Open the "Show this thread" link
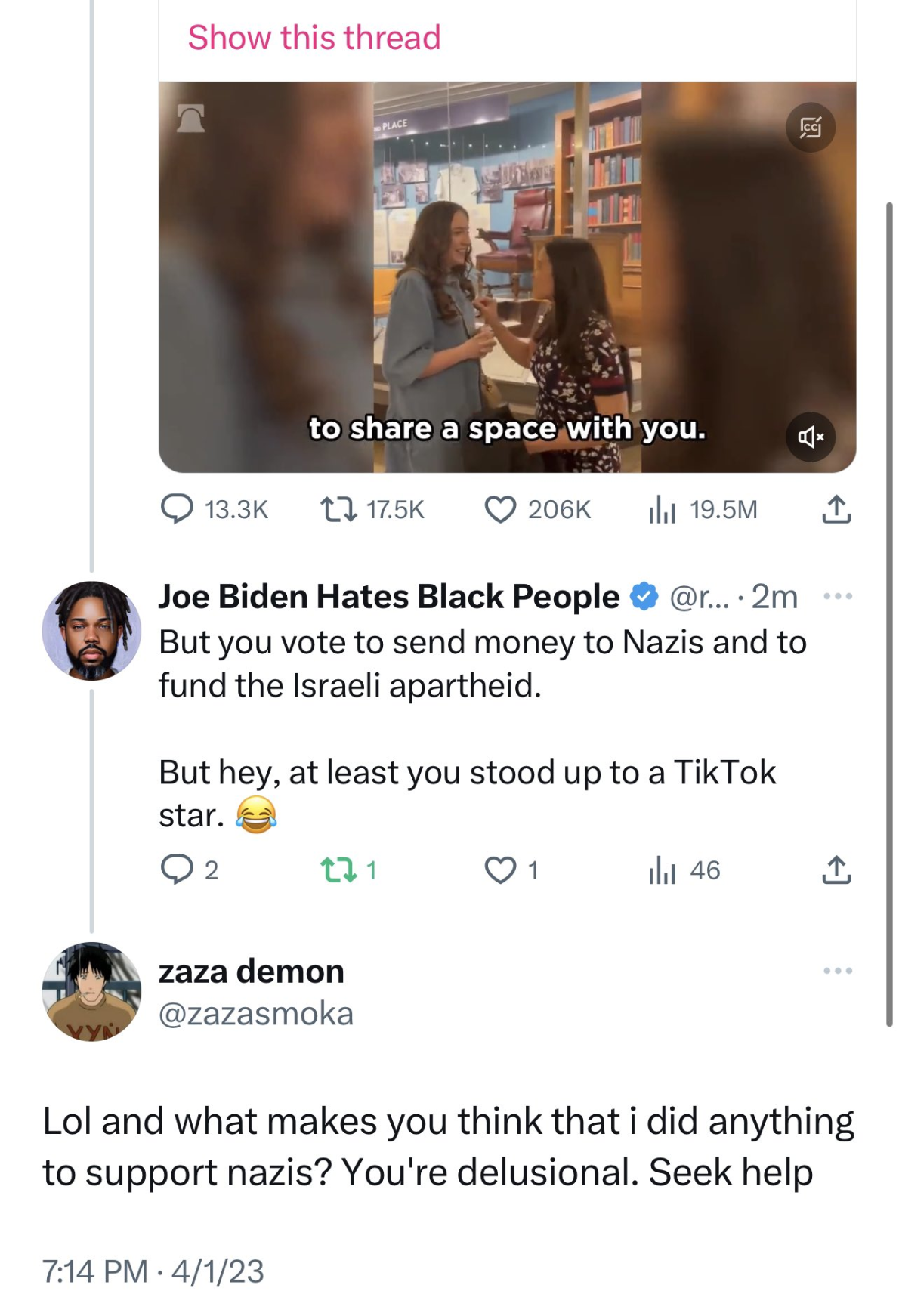 [314, 38]
